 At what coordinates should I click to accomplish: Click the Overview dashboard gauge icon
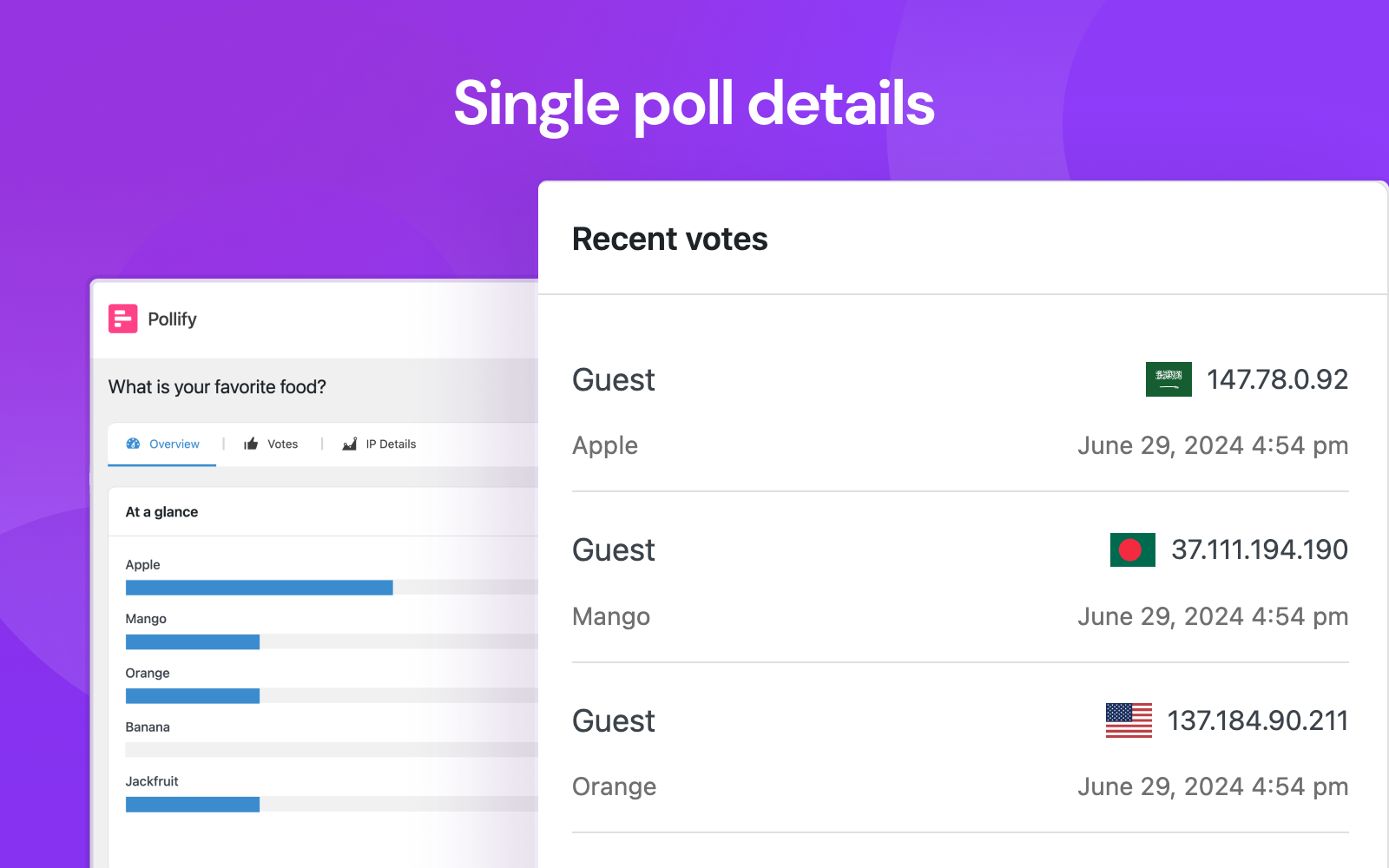coord(133,444)
